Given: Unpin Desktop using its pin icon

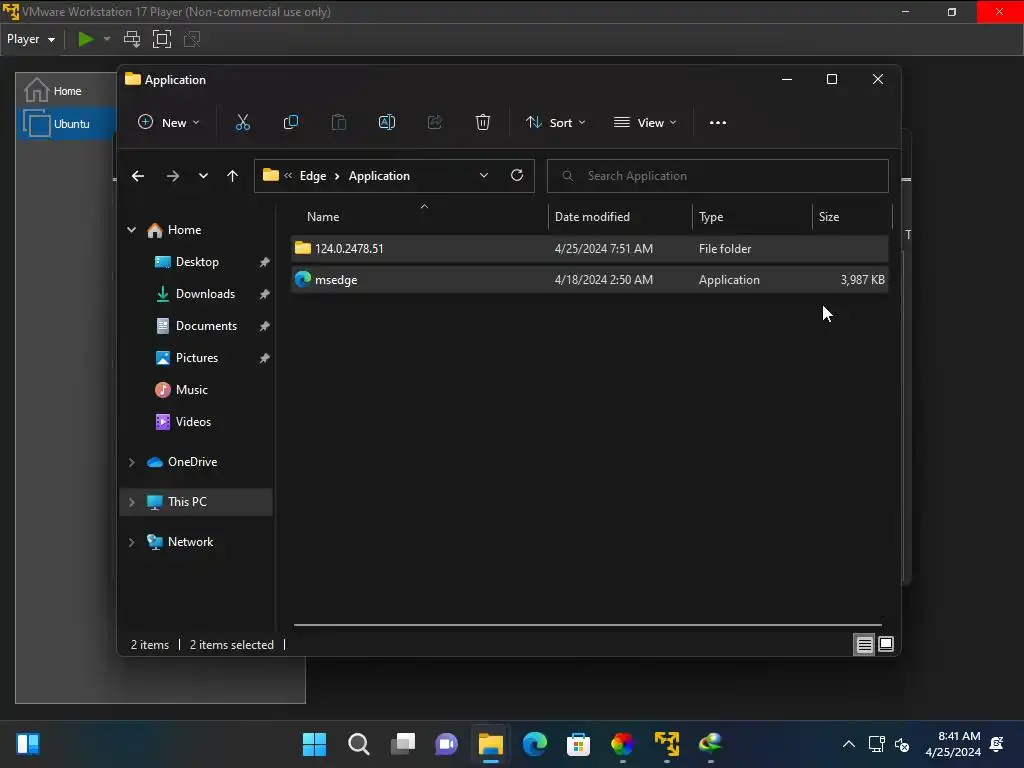Looking at the screenshot, I should click(264, 262).
